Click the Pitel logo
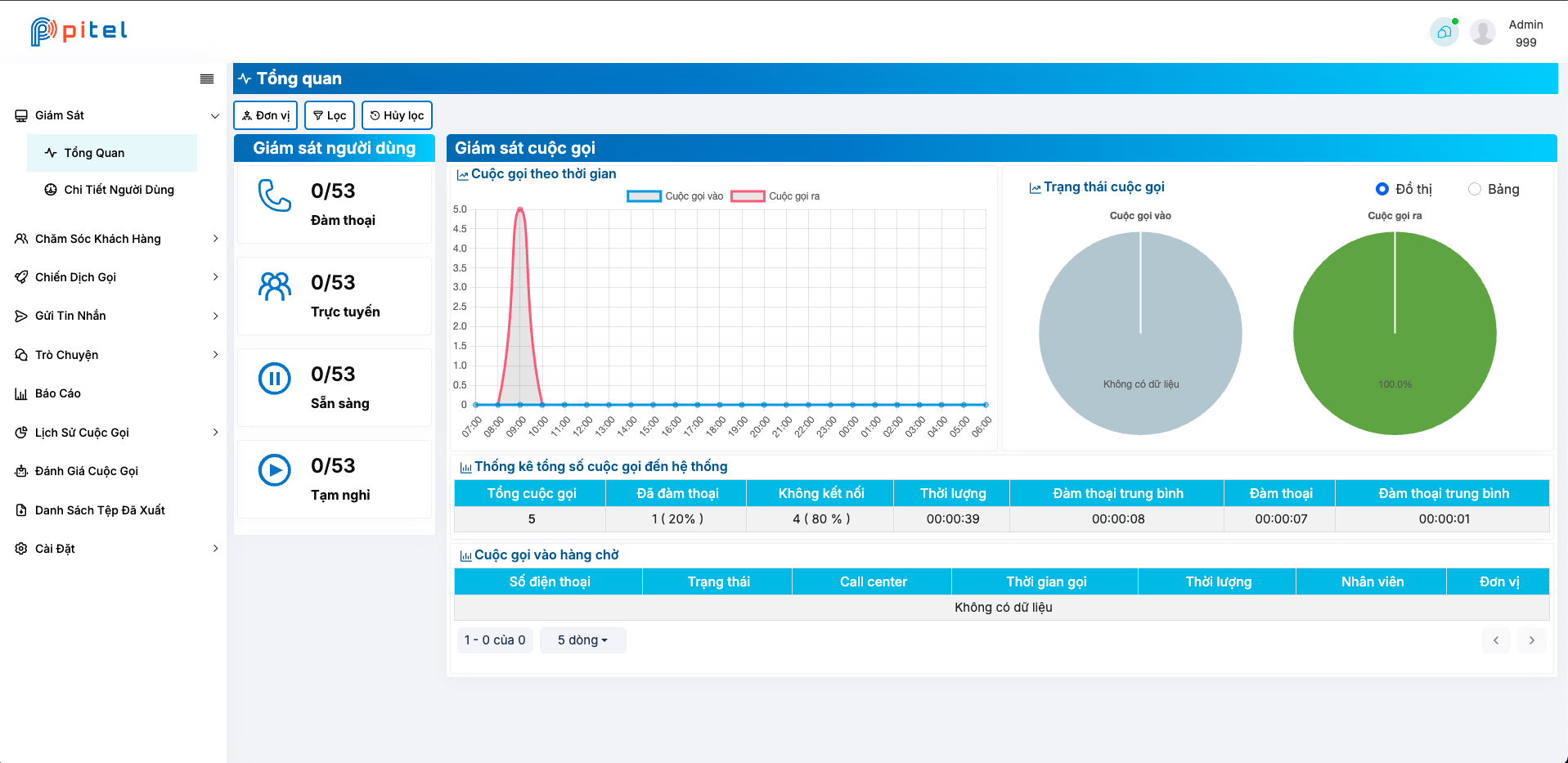 [x=79, y=31]
